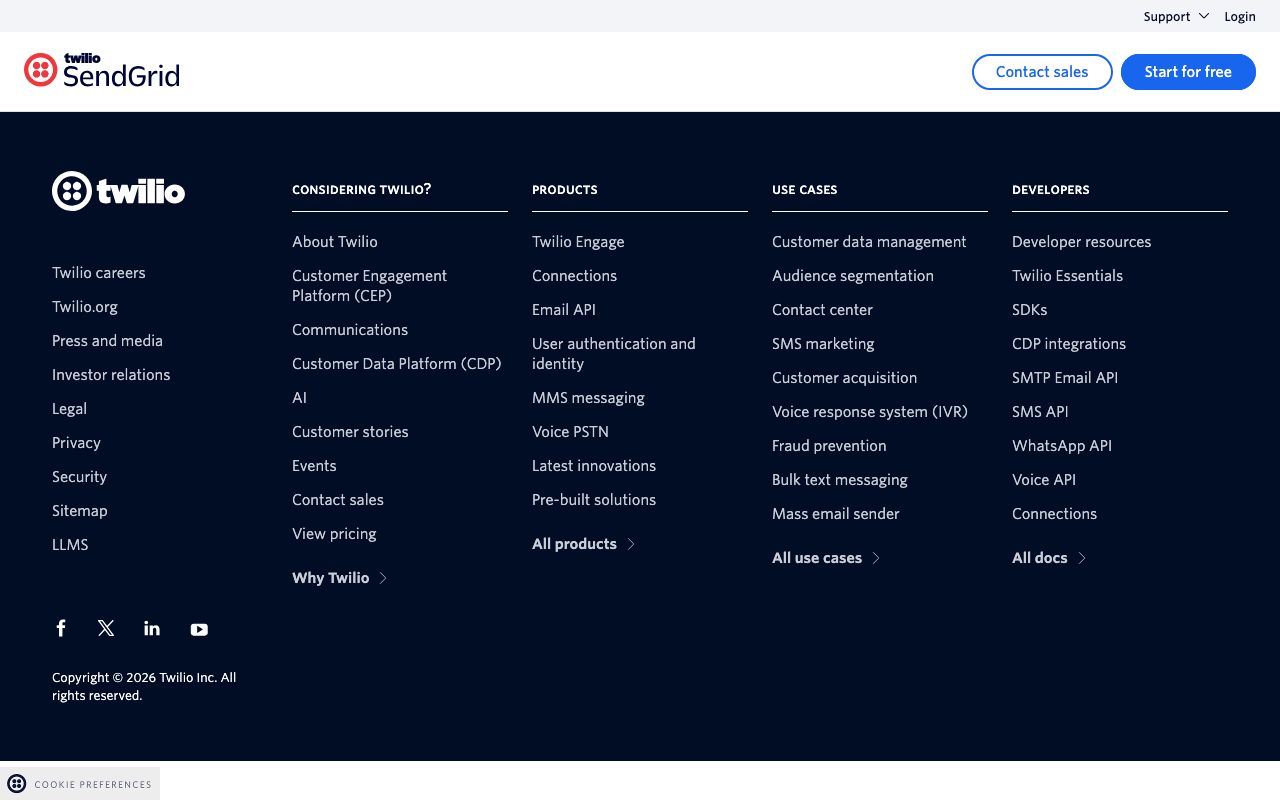Open WhatsApp API link
This screenshot has width=1280, height=800.
click(1062, 446)
